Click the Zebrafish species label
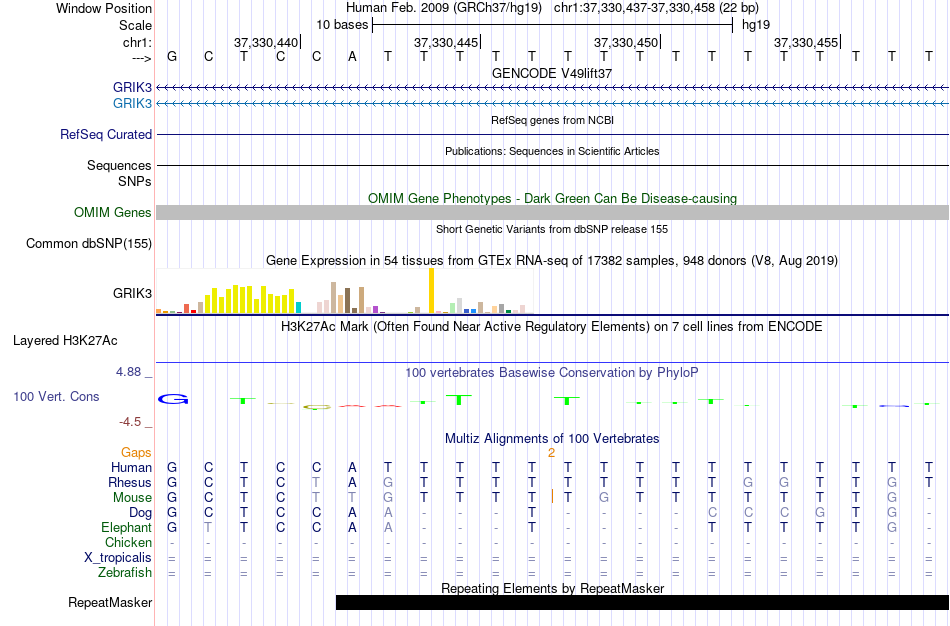Screen dimensions: 950x626 click(125, 572)
